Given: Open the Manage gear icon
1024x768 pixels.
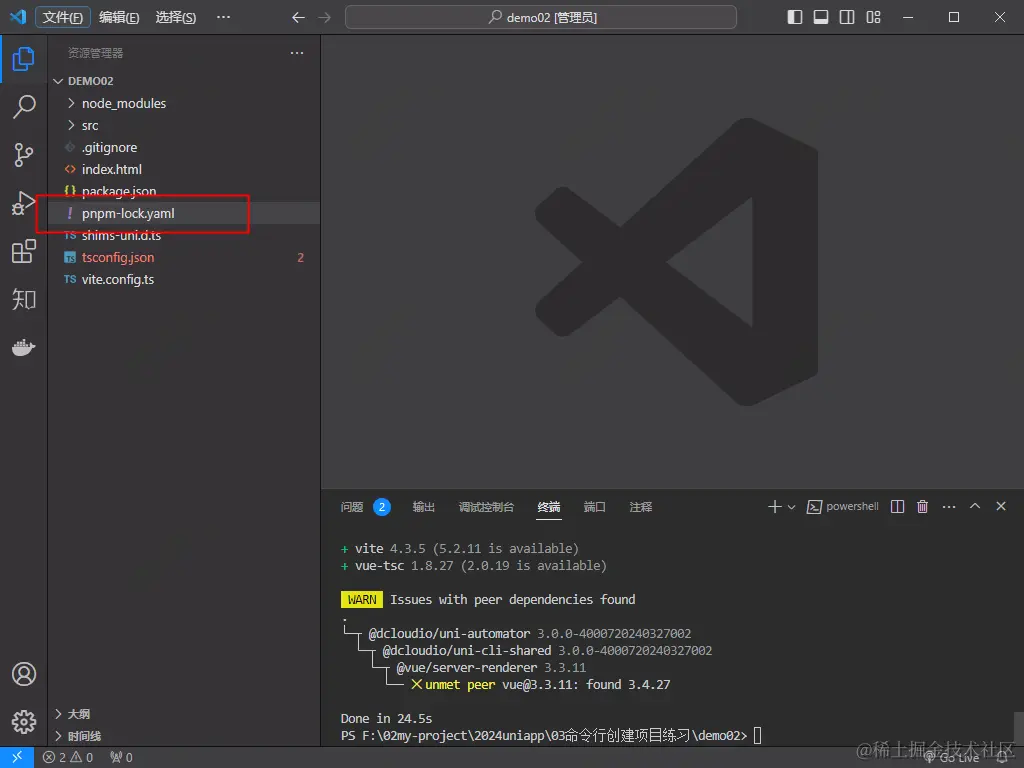Looking at the screenshot, I should pos(24,722).
